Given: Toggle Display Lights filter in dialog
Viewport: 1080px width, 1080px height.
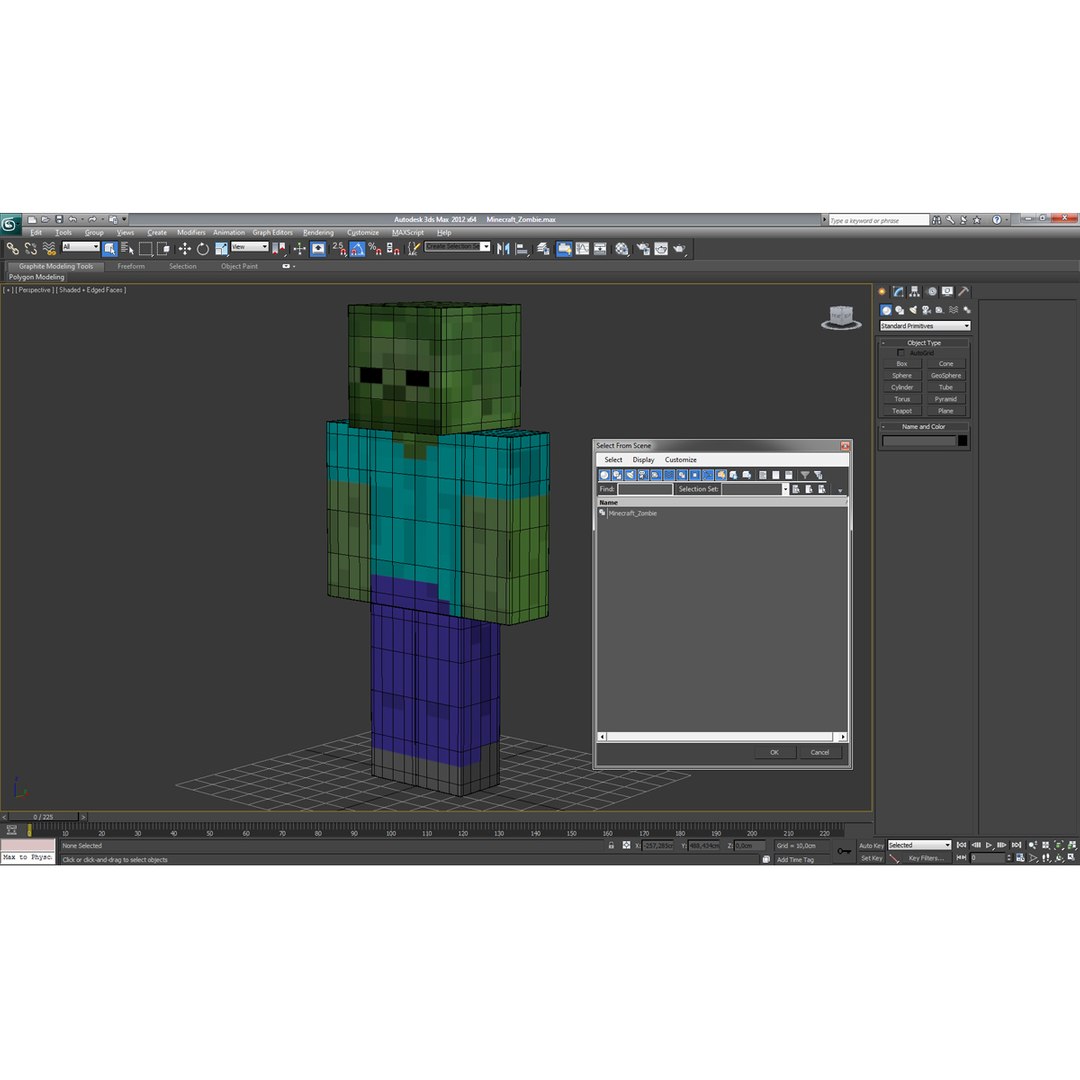Looking at the screenshot, I should point(630,475).
